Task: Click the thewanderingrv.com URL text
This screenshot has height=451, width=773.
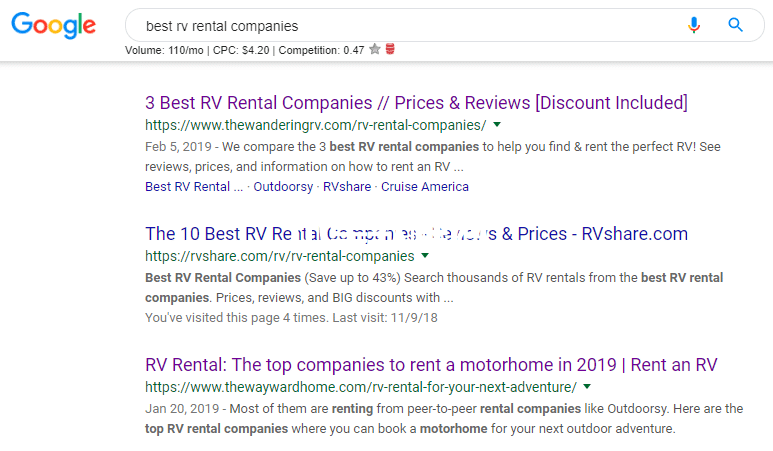Action: coord(315,125)
